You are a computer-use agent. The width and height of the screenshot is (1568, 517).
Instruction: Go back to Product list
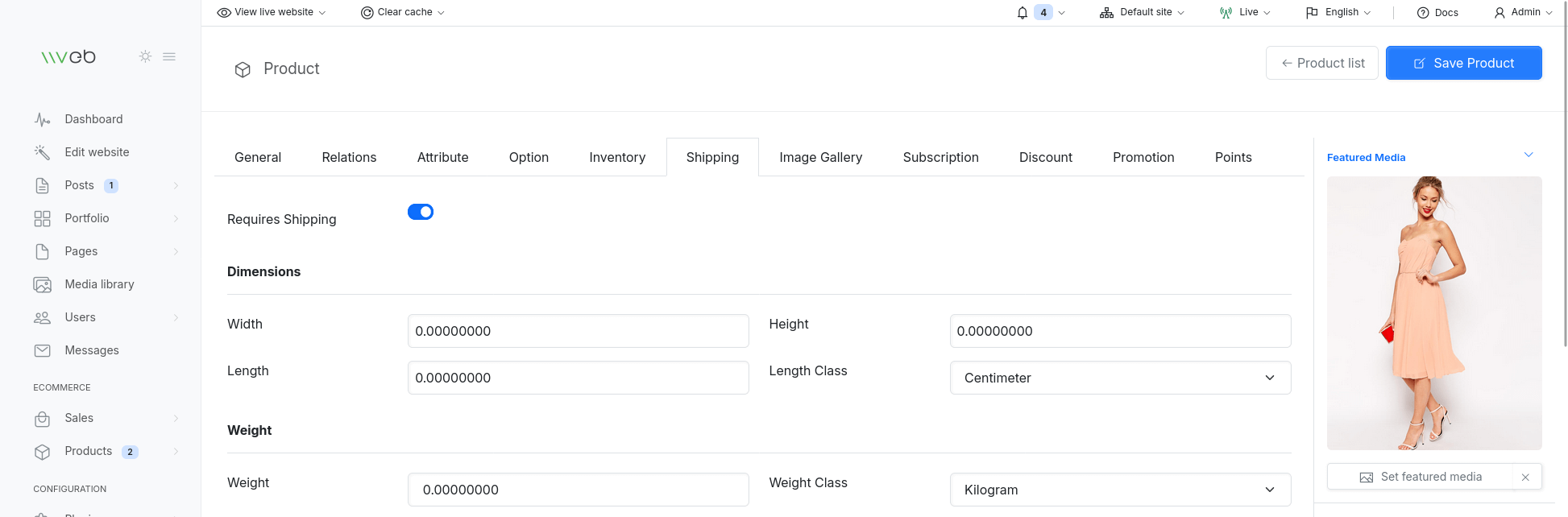[1321, 63]
